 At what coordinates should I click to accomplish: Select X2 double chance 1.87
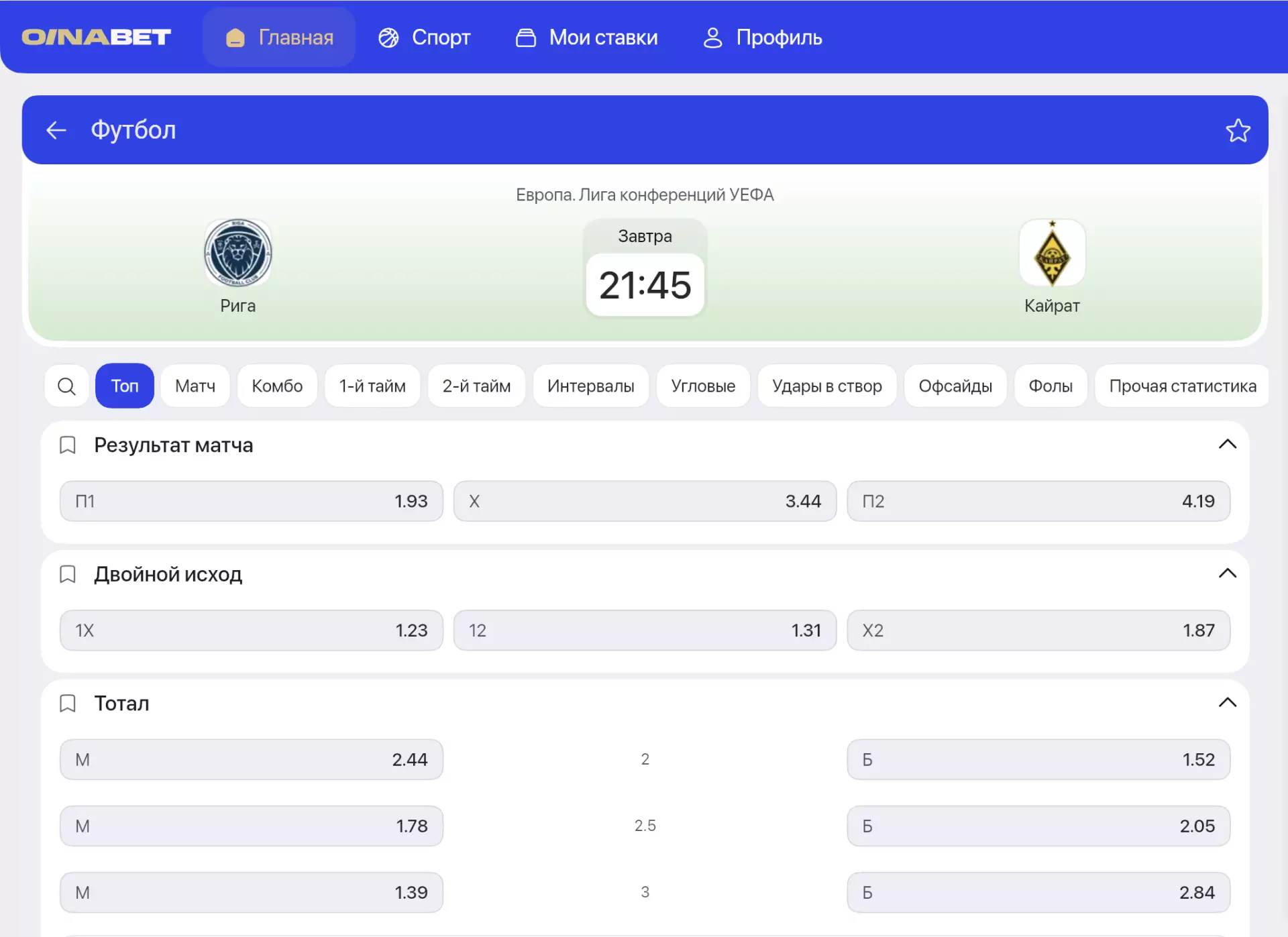[1038, 630]
